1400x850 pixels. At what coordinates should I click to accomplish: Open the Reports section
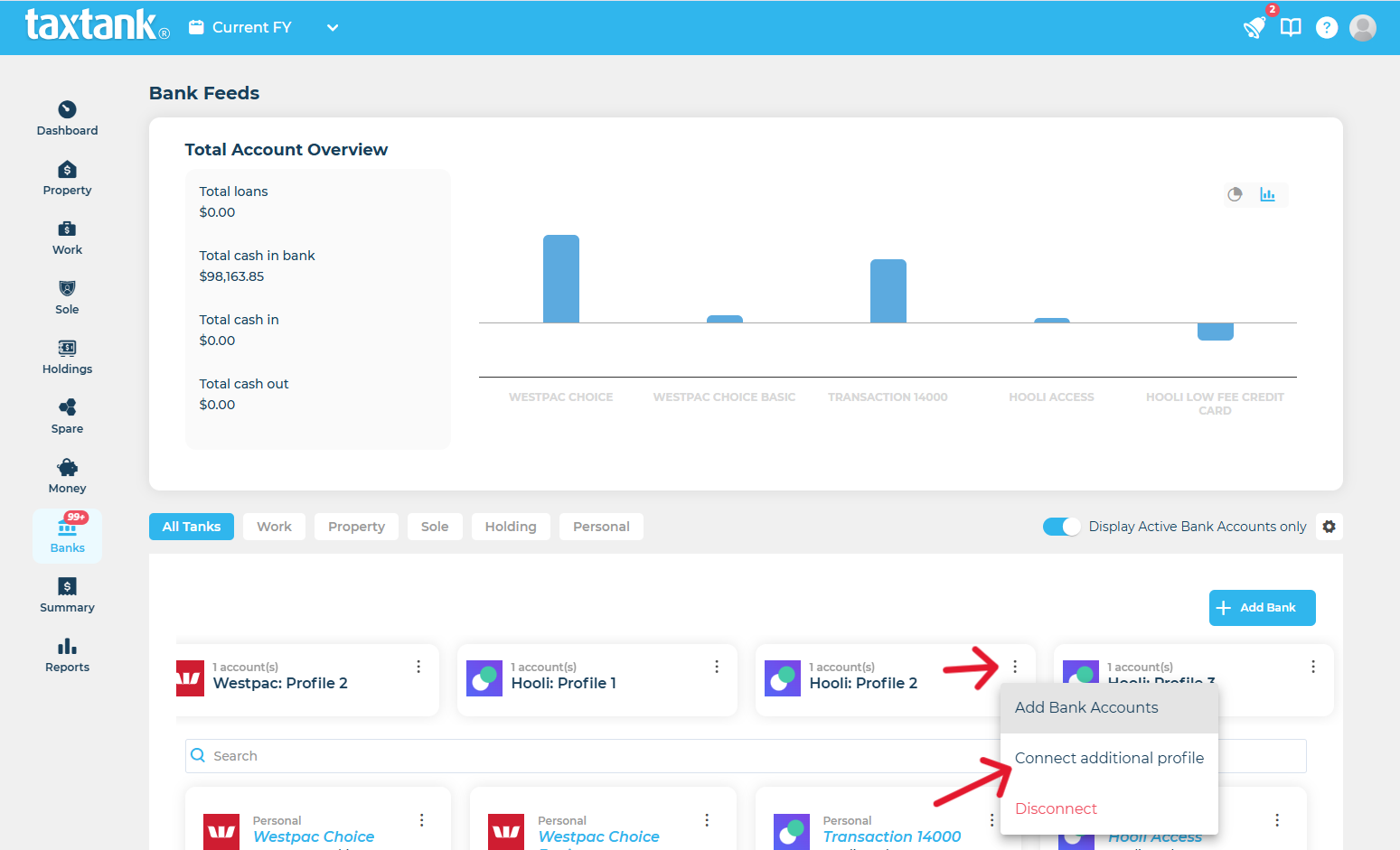tap(66, 654)
